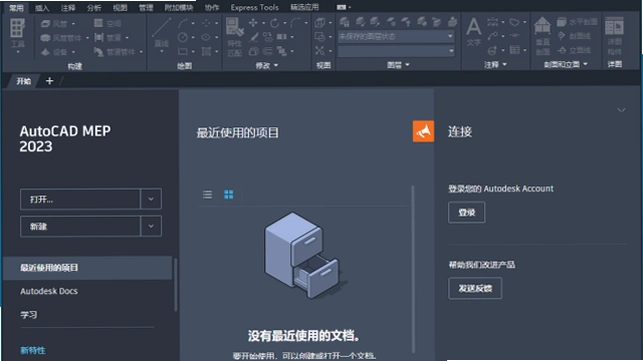Screen dimensions: 643x361
Task: Open the 工具 tools palette icon
Action: pyautogui.click(x=17, y=28)
